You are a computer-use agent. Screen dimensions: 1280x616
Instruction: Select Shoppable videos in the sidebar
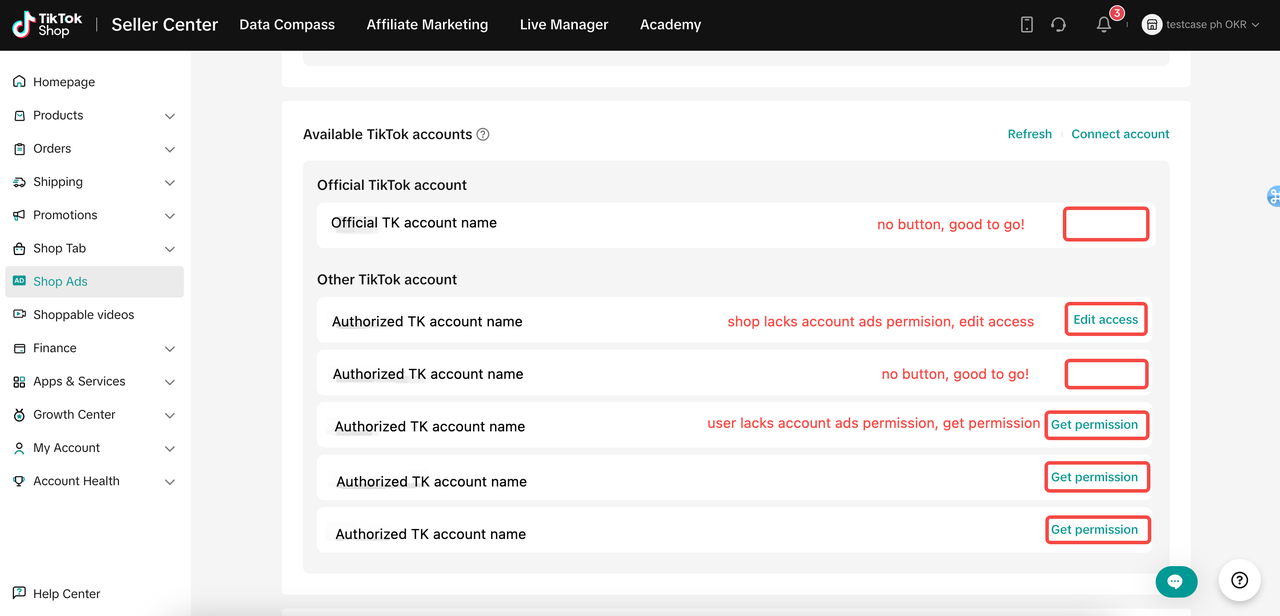(83, 315)
